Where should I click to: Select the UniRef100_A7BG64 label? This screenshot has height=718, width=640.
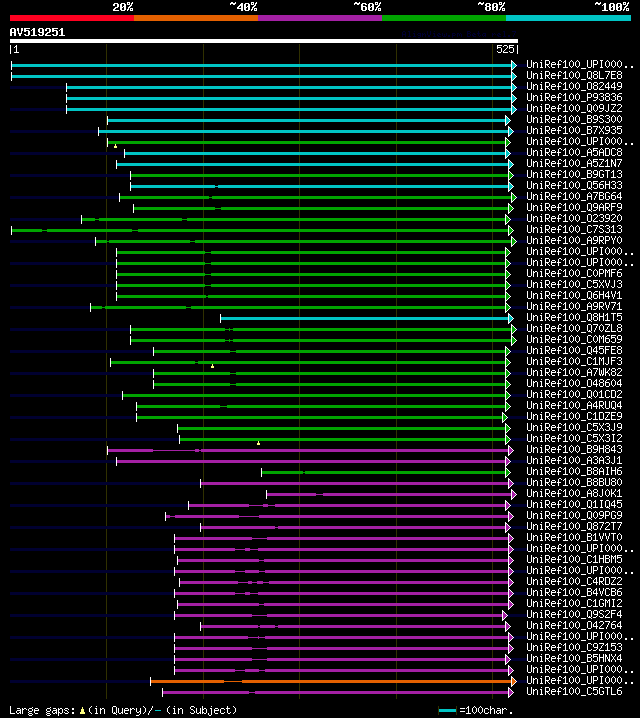click(x=574, y=196)
